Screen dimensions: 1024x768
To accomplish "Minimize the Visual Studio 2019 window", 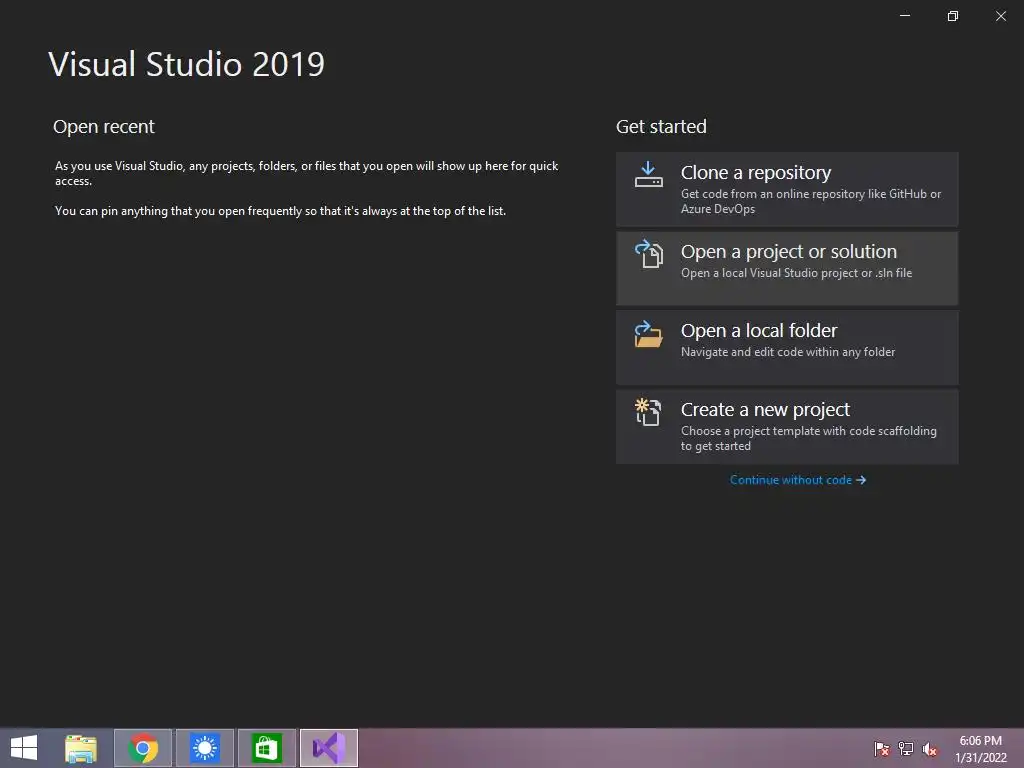I will (904, 16).
